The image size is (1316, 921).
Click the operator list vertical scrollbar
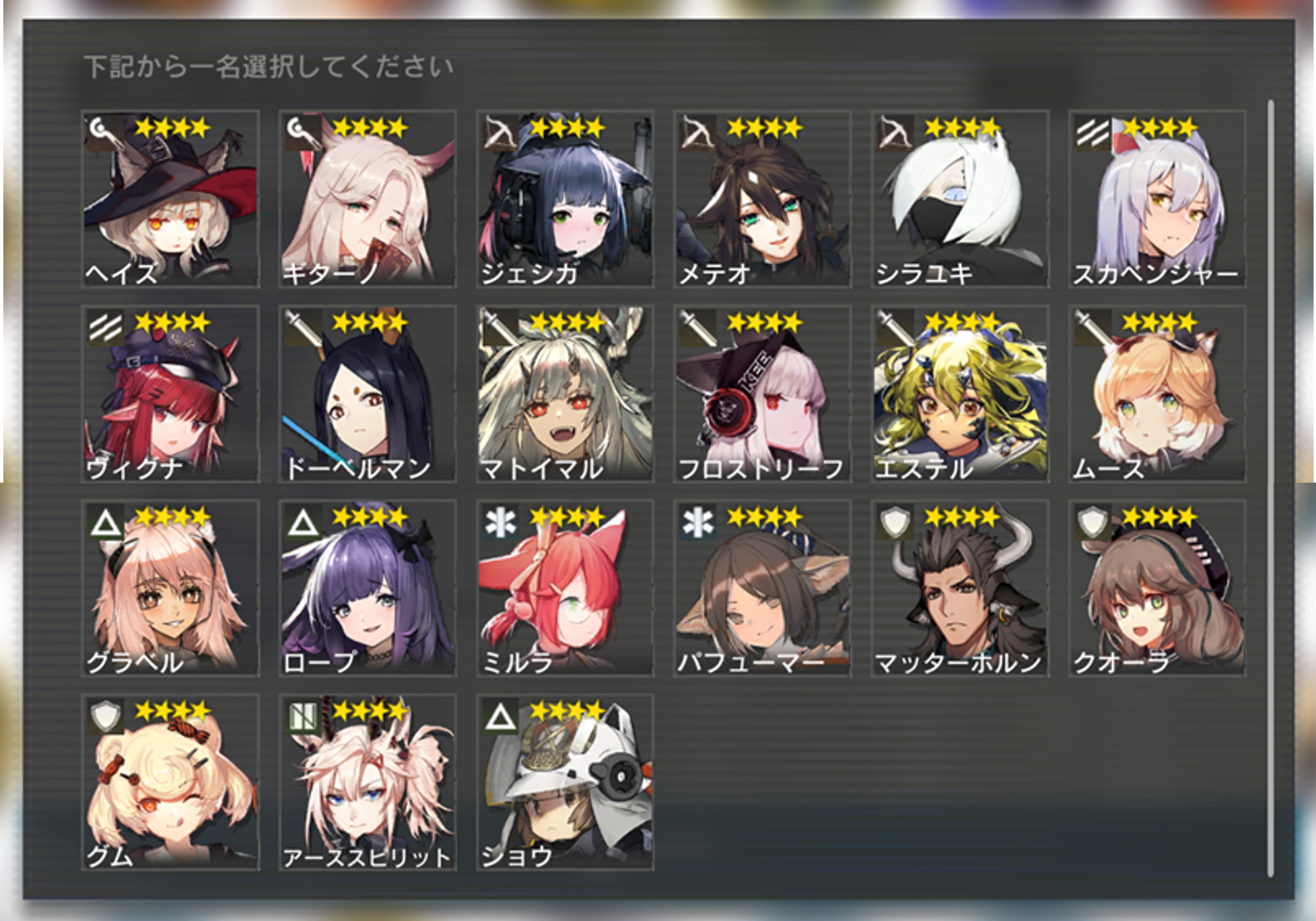click(x=1270, y=488)
